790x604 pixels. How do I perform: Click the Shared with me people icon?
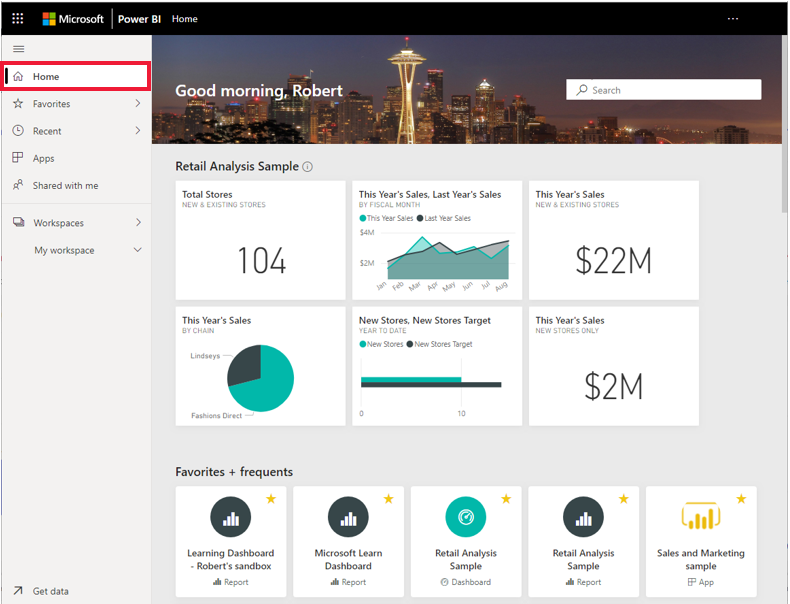tap(18, 185)
